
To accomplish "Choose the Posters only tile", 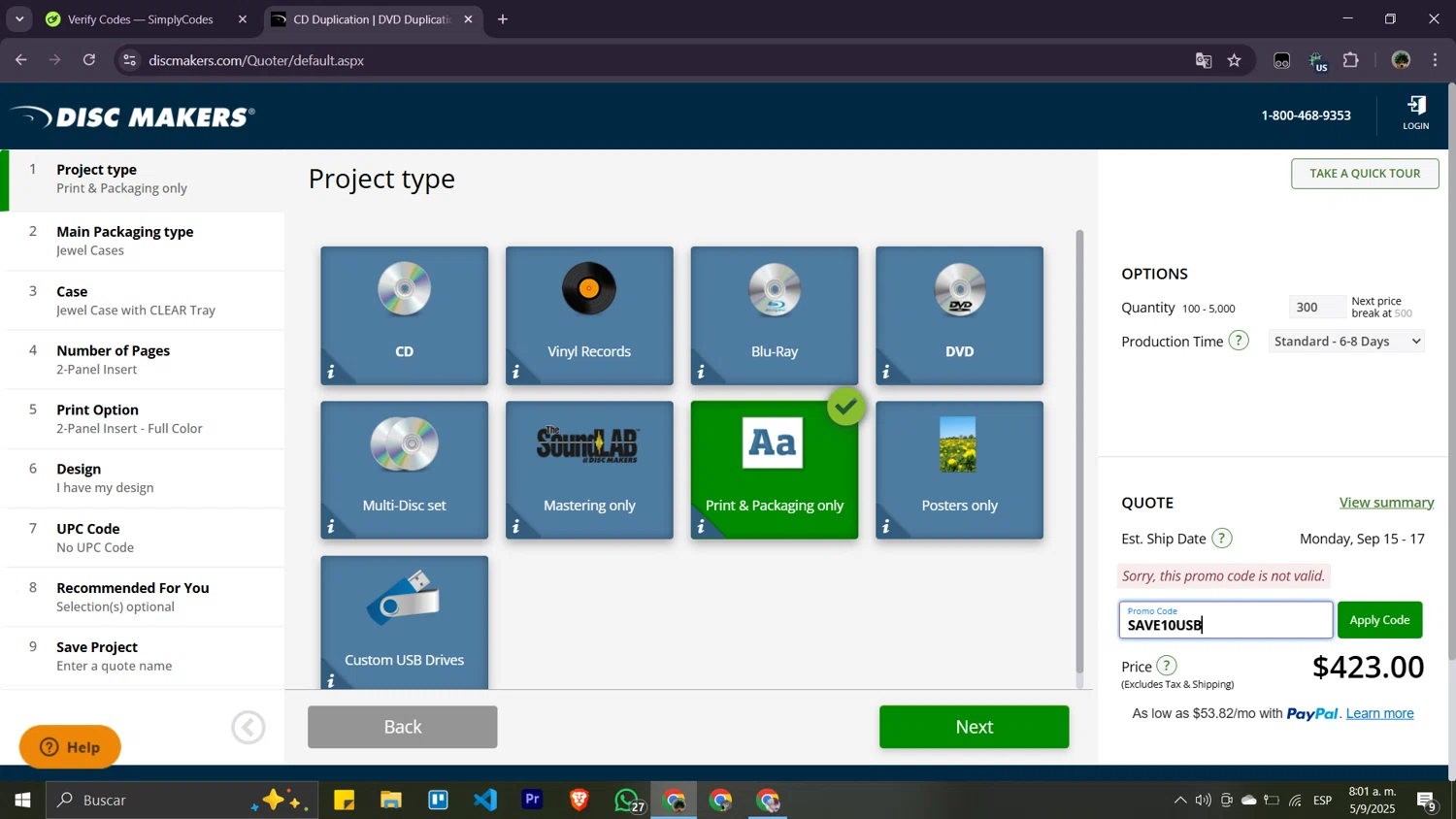I will tap(959, 470).
